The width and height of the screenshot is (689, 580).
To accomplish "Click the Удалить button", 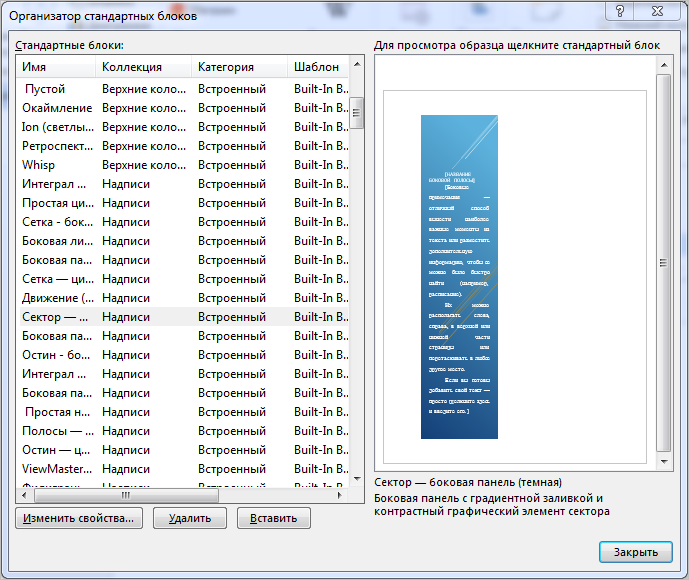I will point(189,518).
